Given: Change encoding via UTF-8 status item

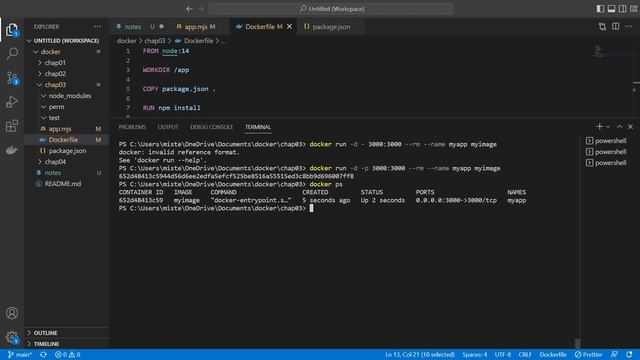Looking at the screenshot, I should pyautogui.click(x=503, y=354).
